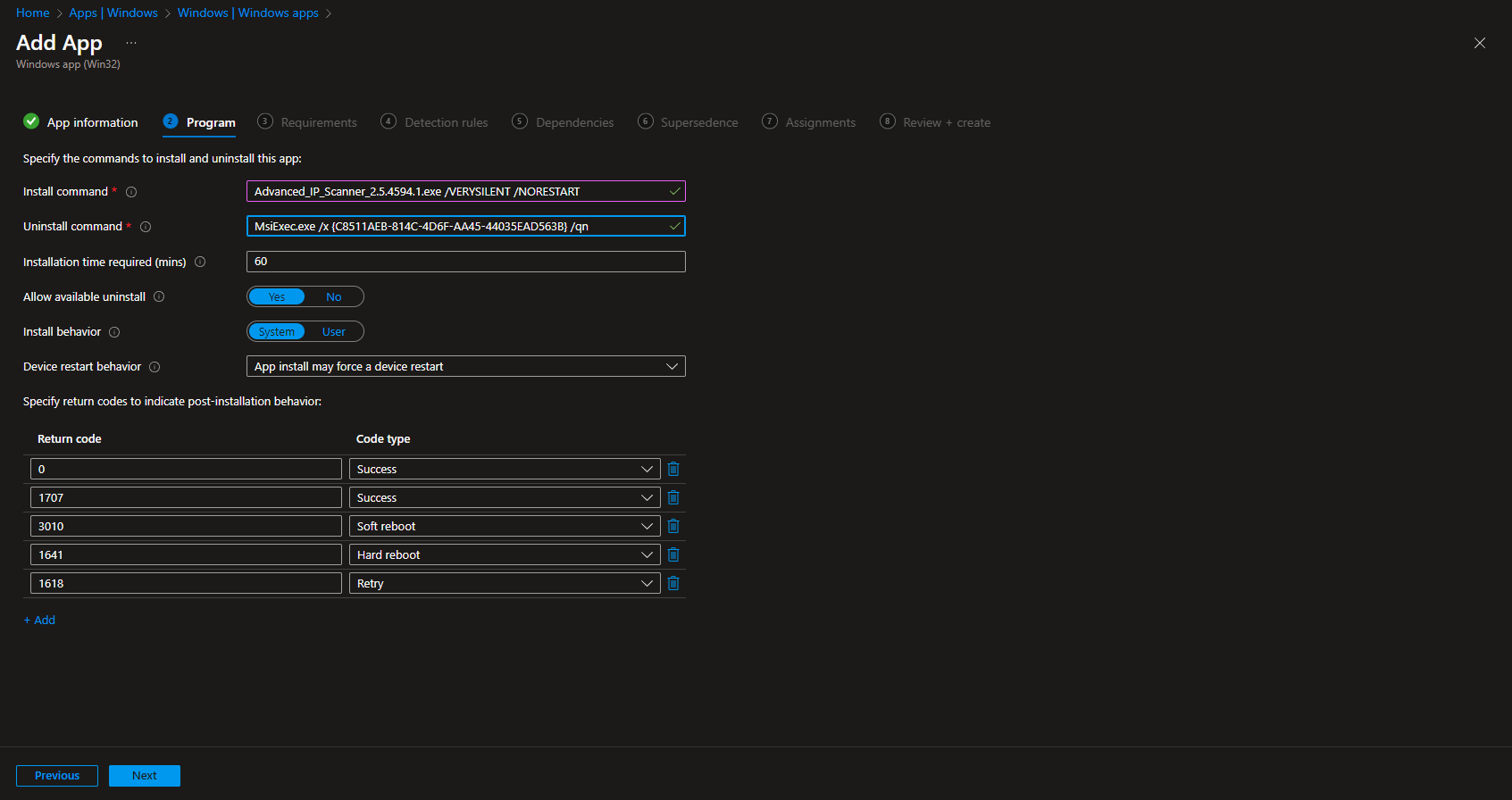Show info for Device restart behavior
This screenshot has width=1512, height=800.
(155, 367)
